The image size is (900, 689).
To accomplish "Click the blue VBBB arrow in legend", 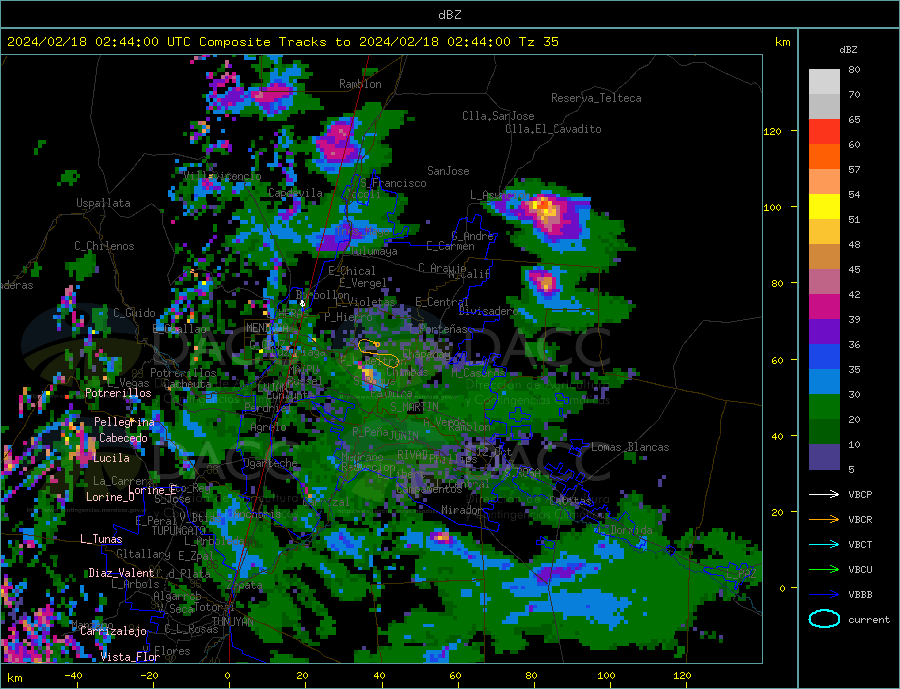I will (824, 595).
